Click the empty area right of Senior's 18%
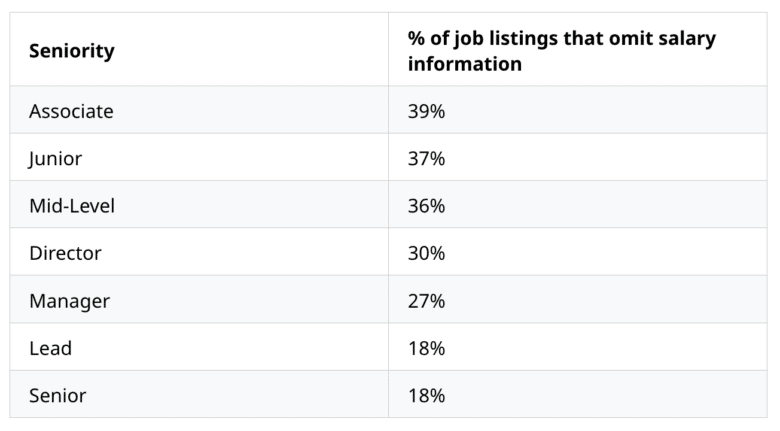 (x=600, y=395)
